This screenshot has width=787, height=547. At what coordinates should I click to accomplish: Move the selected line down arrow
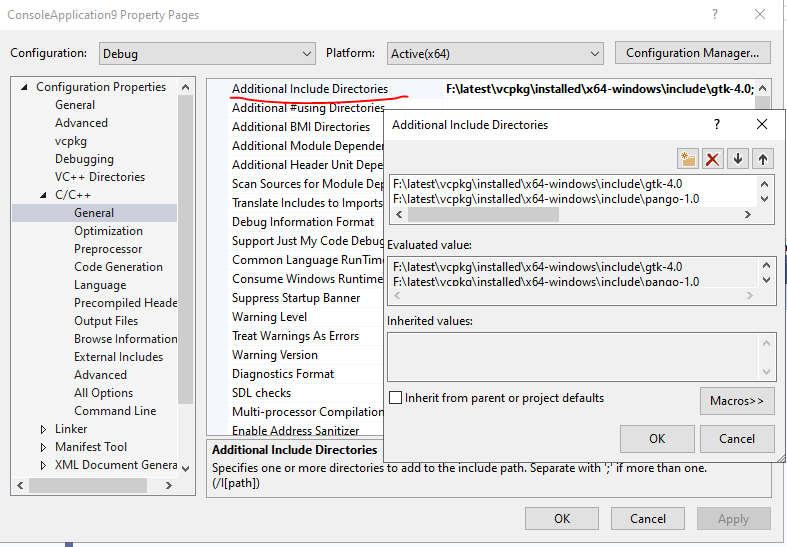click(x=737, y=159)
